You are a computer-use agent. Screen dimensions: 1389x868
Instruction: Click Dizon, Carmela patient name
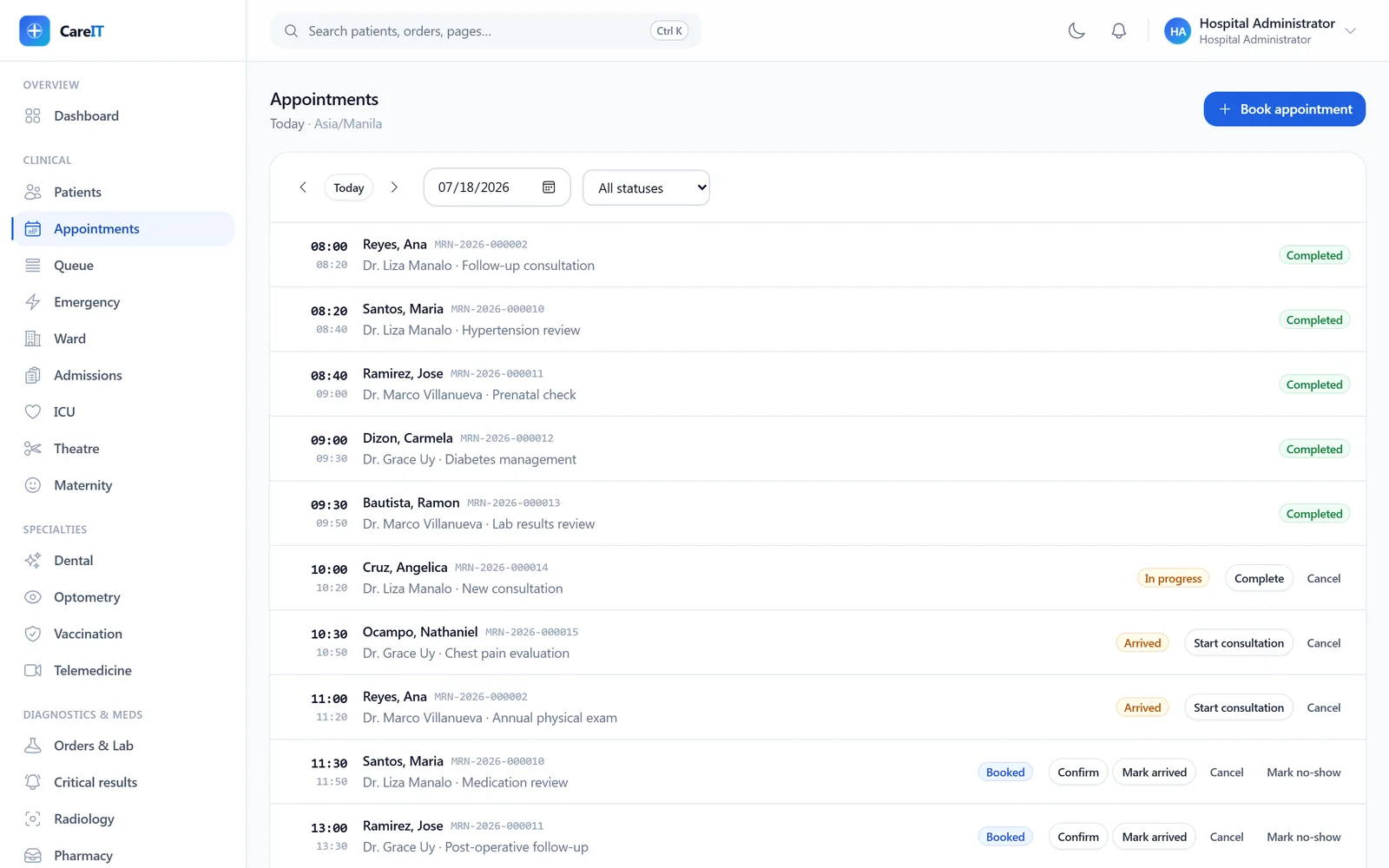coord(407,438)
